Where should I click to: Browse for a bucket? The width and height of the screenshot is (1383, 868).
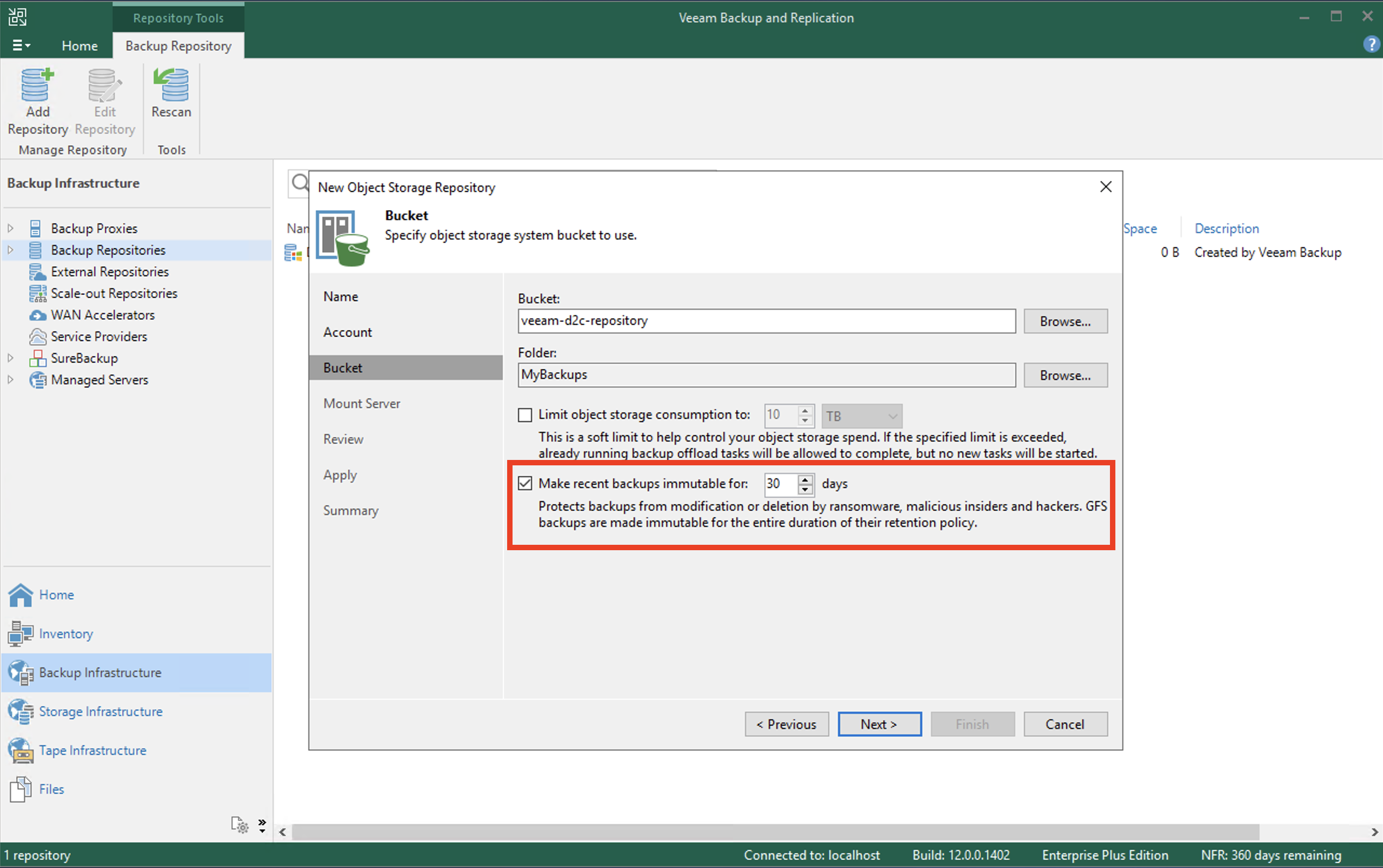[x=1065, y=322]
